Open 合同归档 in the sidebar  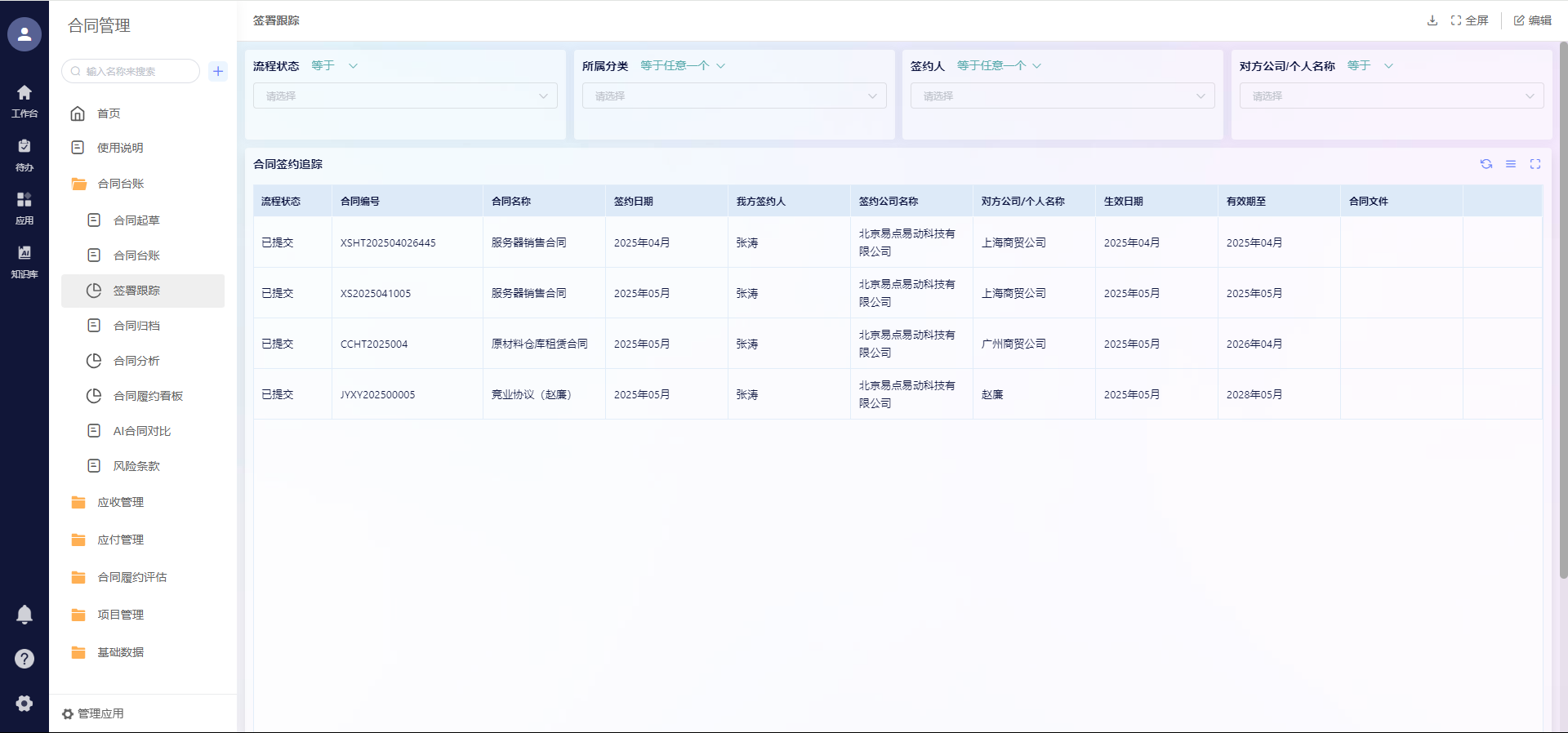click(x=136, y=326)
